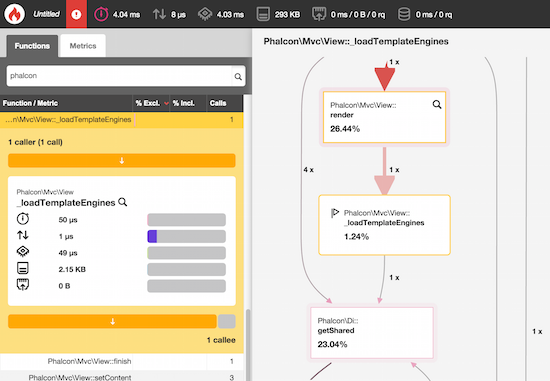Image resolution: width=550 pixels, height=381 pixels.
Task: Expand the orange callee arrow bar
Action: click(112, 321)
